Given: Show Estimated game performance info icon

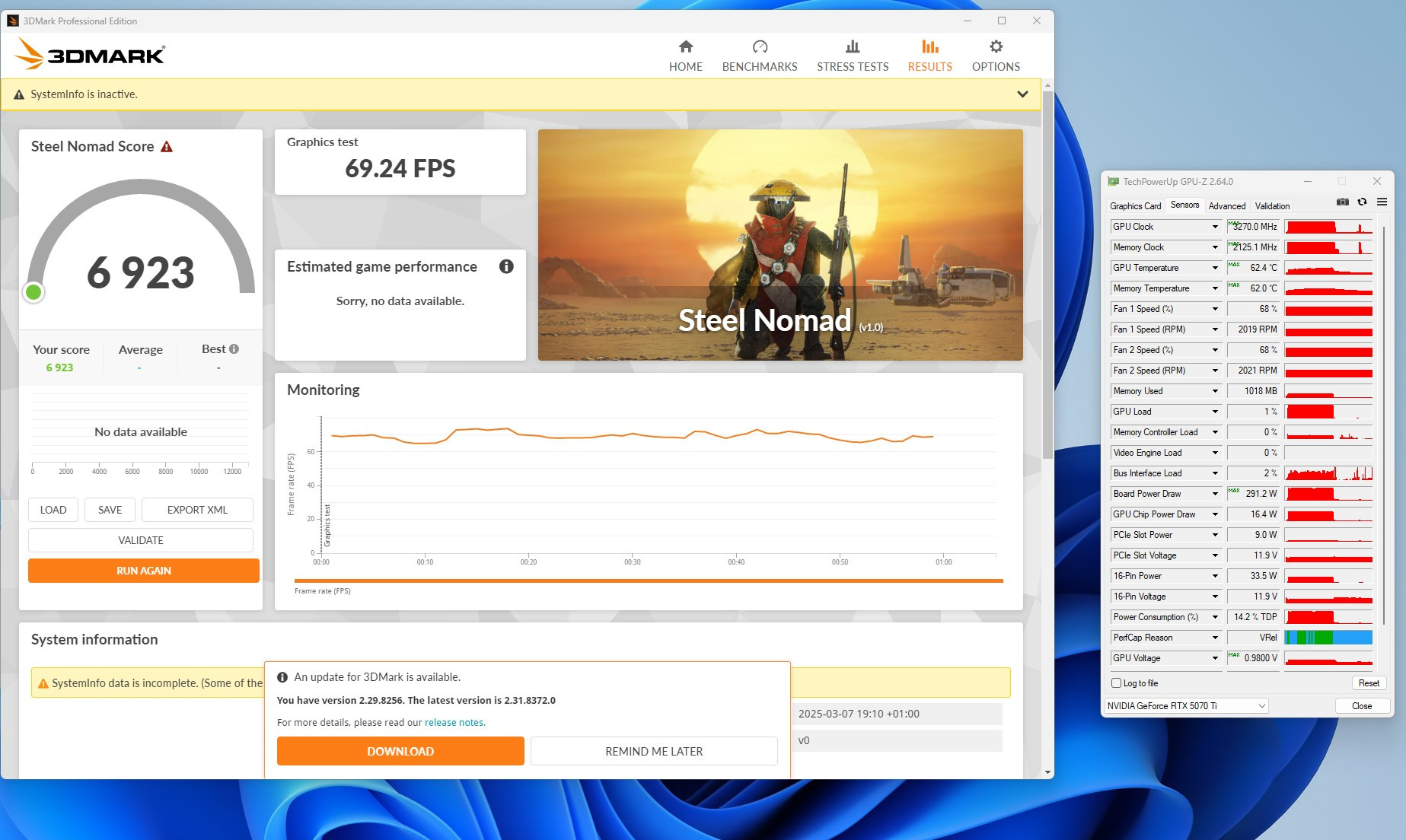Looking at the screenshot, I should (506, 266).
